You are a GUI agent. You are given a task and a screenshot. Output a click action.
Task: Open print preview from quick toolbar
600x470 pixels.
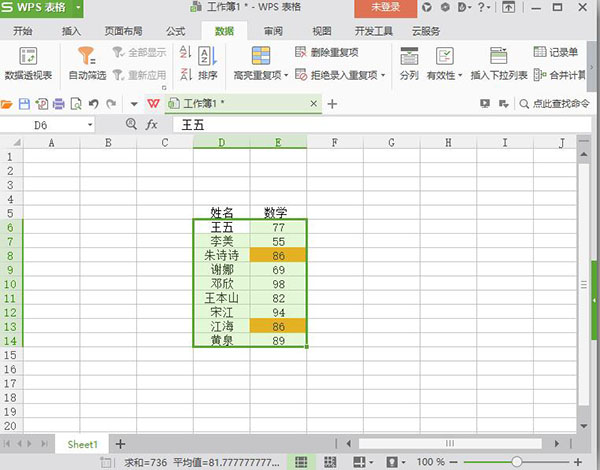click(x=76, y=104)
